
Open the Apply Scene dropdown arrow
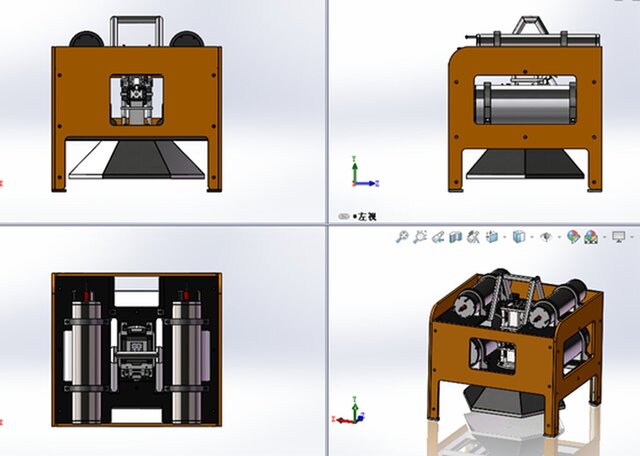pos(604,237)
